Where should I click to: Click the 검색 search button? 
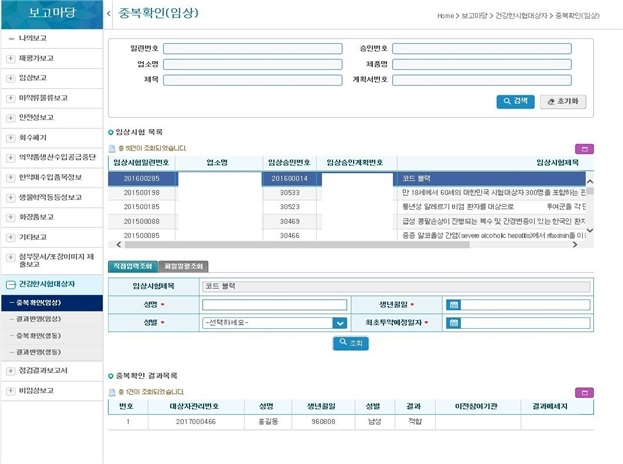515,101
